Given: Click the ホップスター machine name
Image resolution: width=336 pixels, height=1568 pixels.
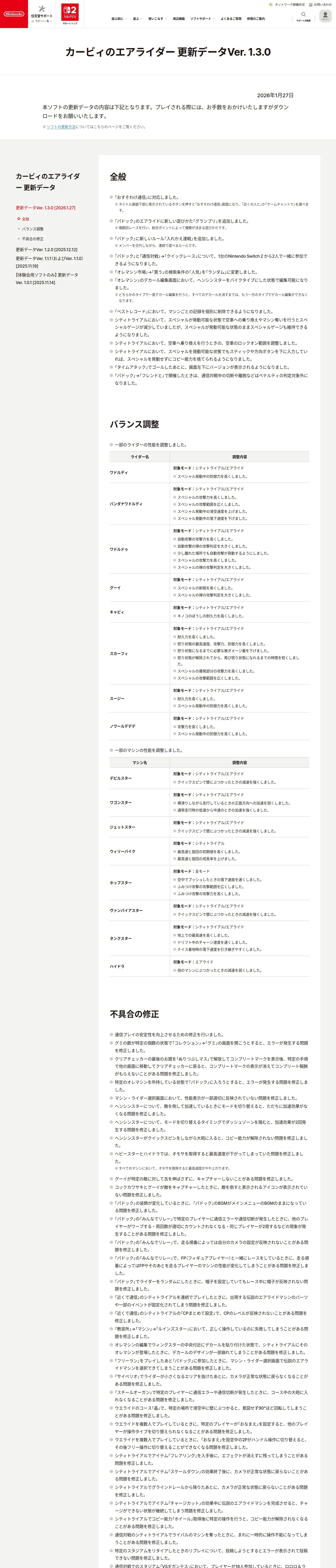Looking at the screenshot, I should click(121, 883).
